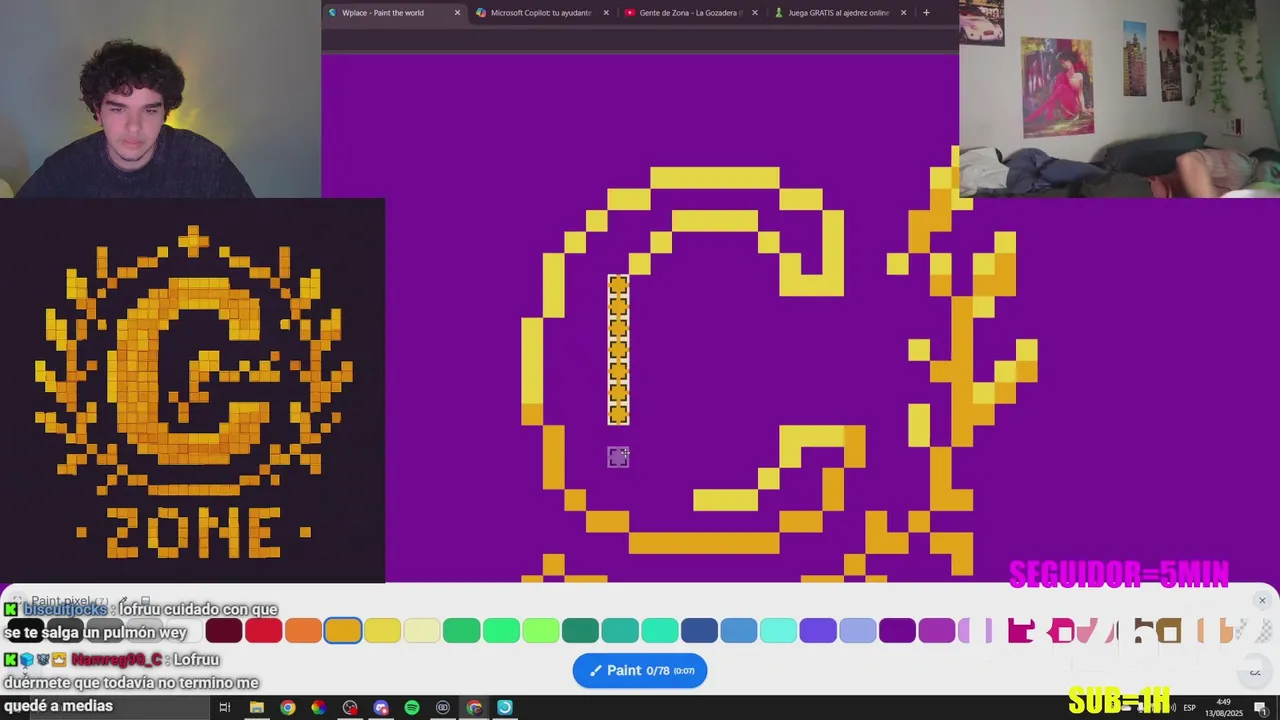Viewport: 1280px width, 720px height.
Task: Choose the indigo color swatch
Action: [x=818, y=630]
